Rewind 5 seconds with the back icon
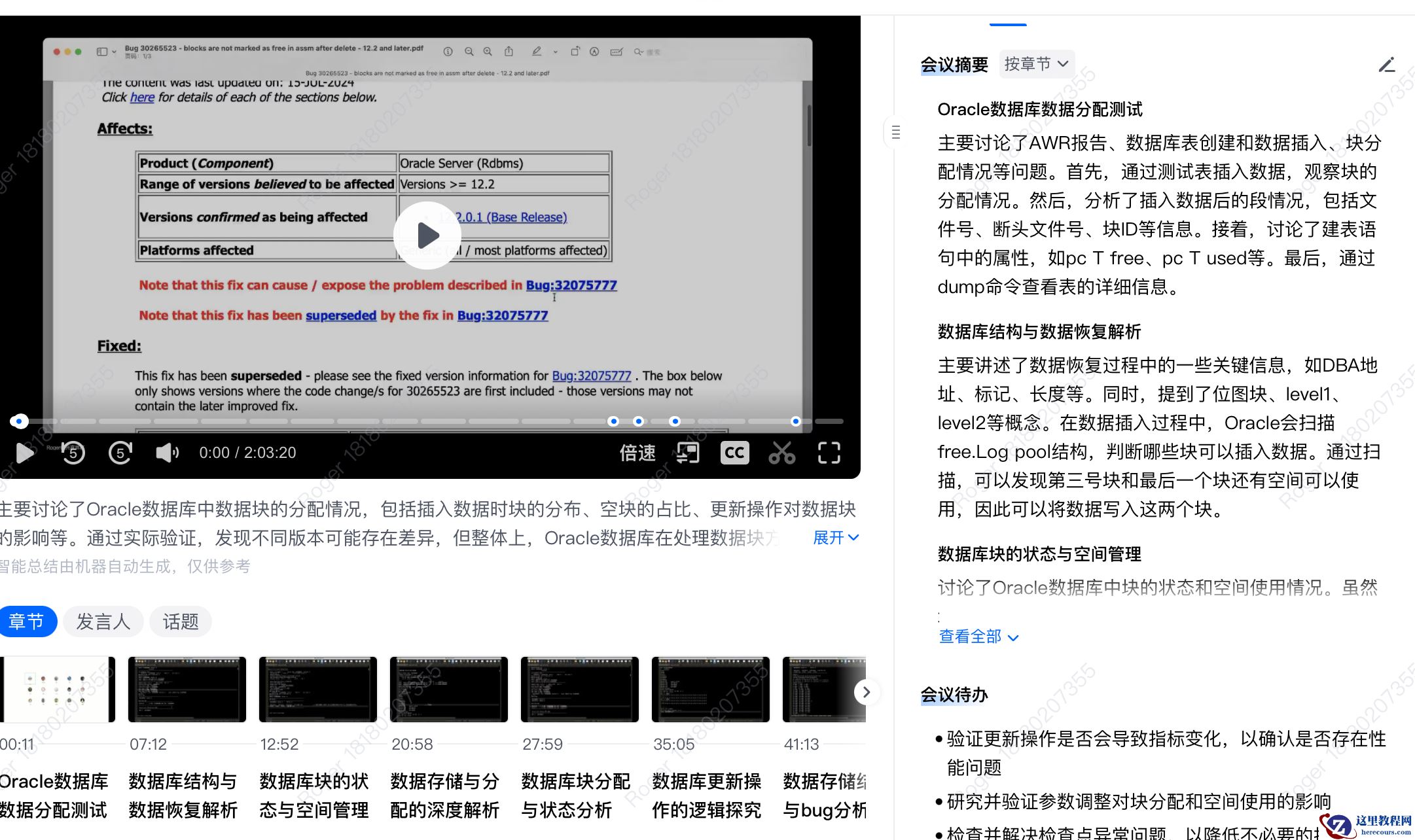Screen dimensions: 1415x840 coord(73,453)
